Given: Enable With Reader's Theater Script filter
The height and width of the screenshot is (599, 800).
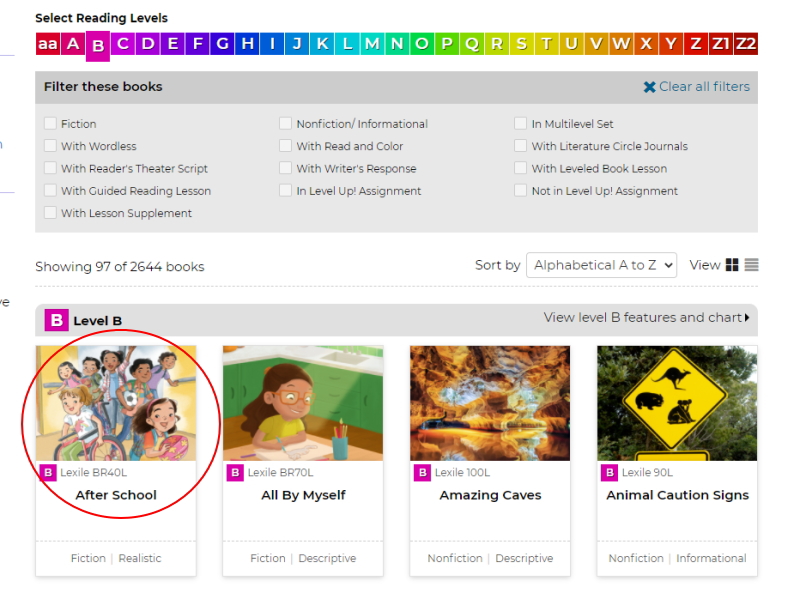Looking at the screenshot, I should [50, 168].
